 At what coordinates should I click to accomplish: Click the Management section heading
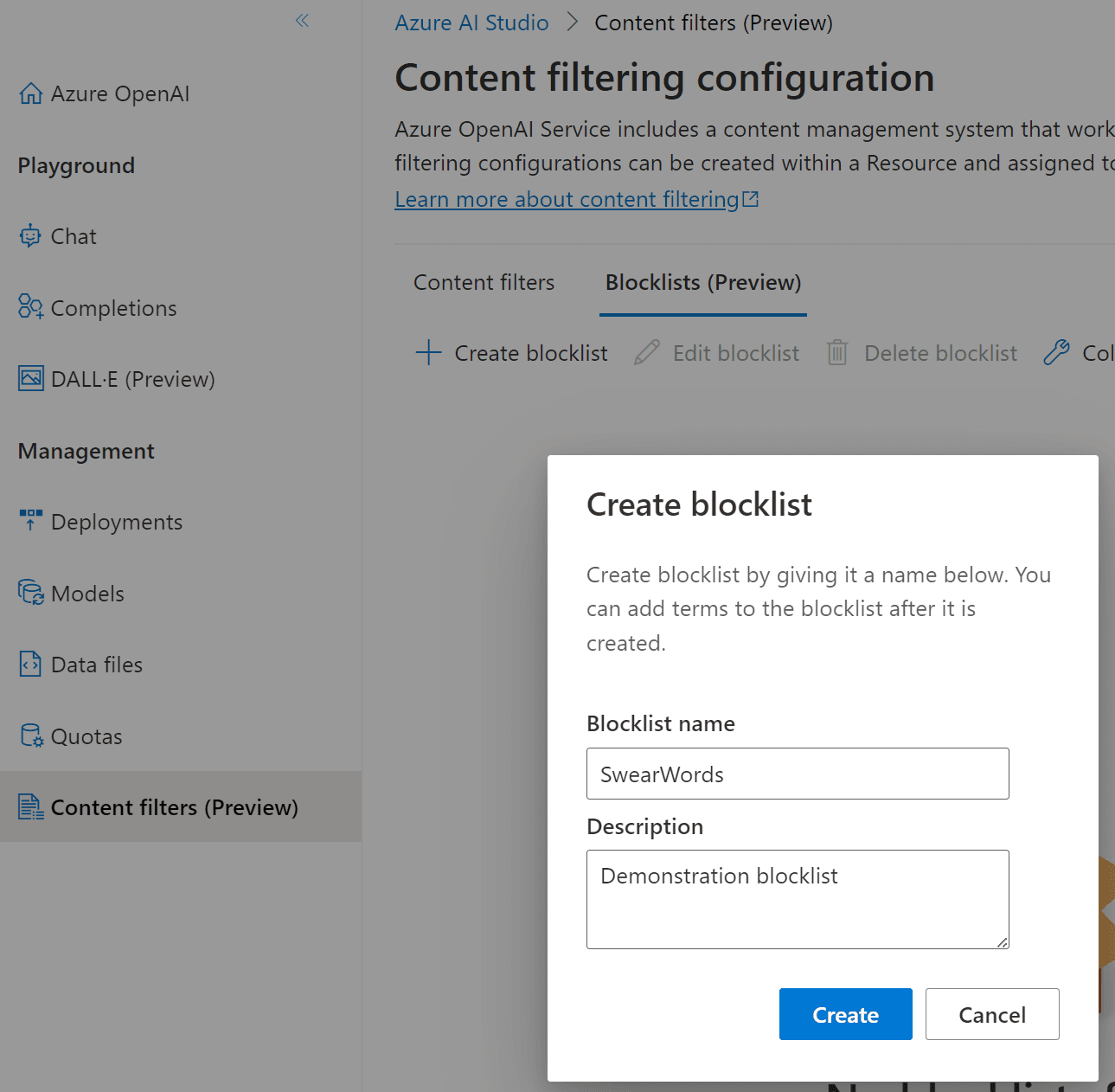pyautogui.click(x=87, y=451)
